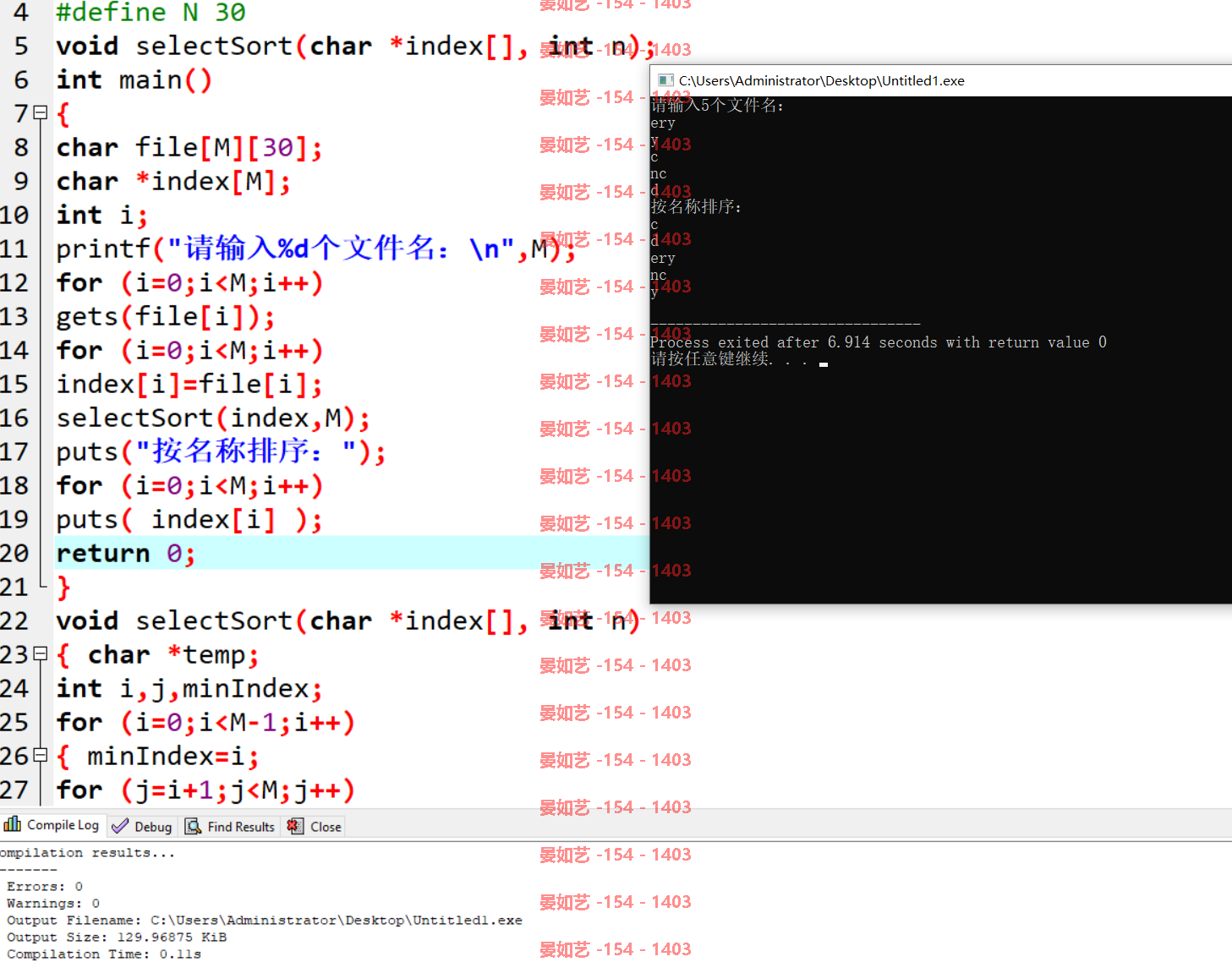Collapse the for-loop fold at line 26
The width and height of the screenshot is (1232, 973).
point(40,755)
